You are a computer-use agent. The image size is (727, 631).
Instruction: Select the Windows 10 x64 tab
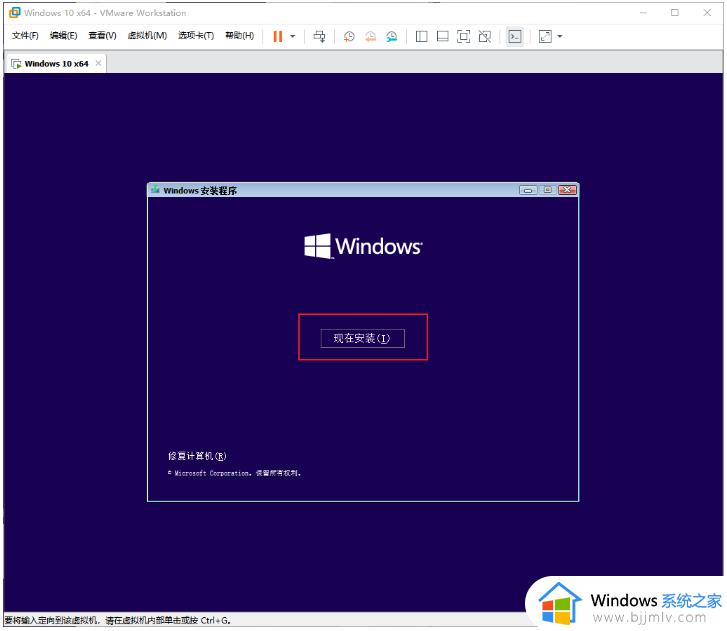click(x=56, y=64)
